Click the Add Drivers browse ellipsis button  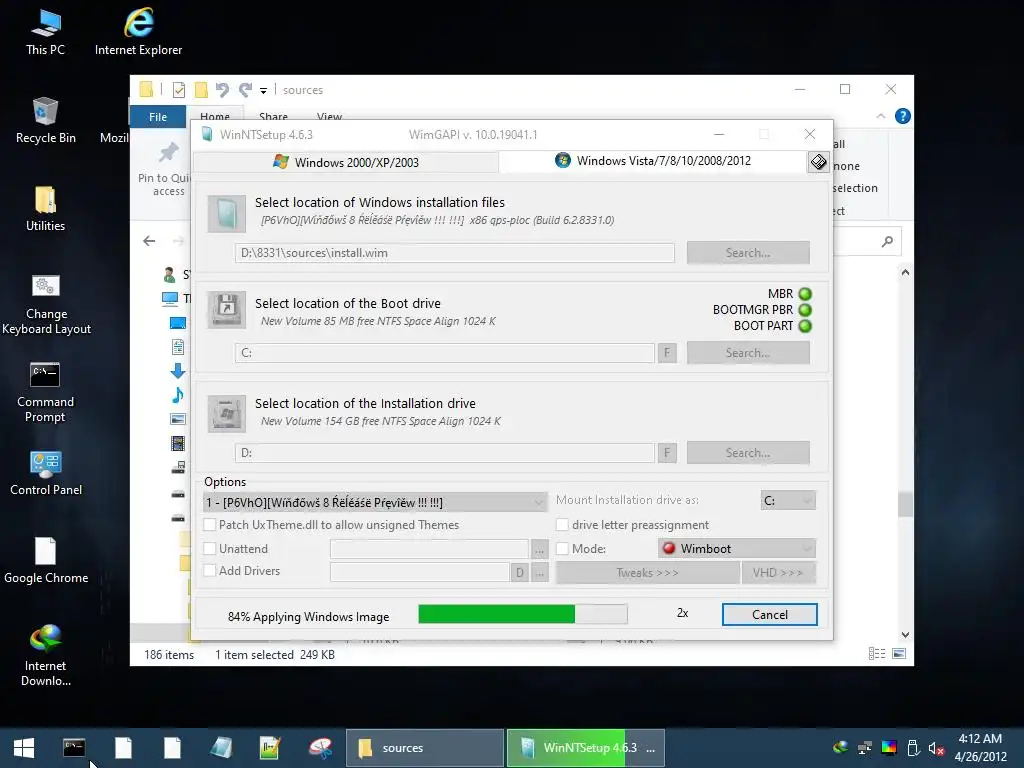tap(539, 572)
